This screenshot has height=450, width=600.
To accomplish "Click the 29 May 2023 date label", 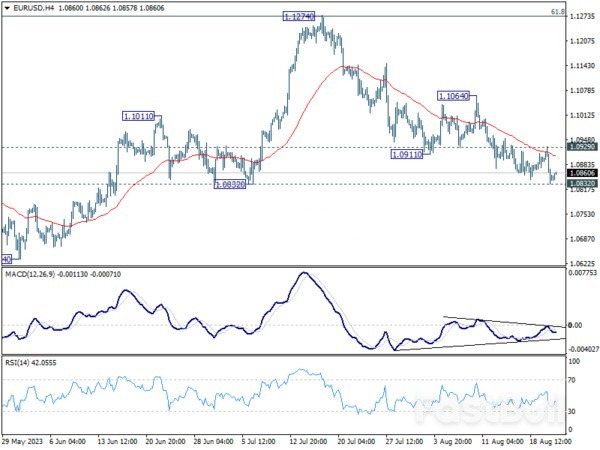I will point(21,442).
